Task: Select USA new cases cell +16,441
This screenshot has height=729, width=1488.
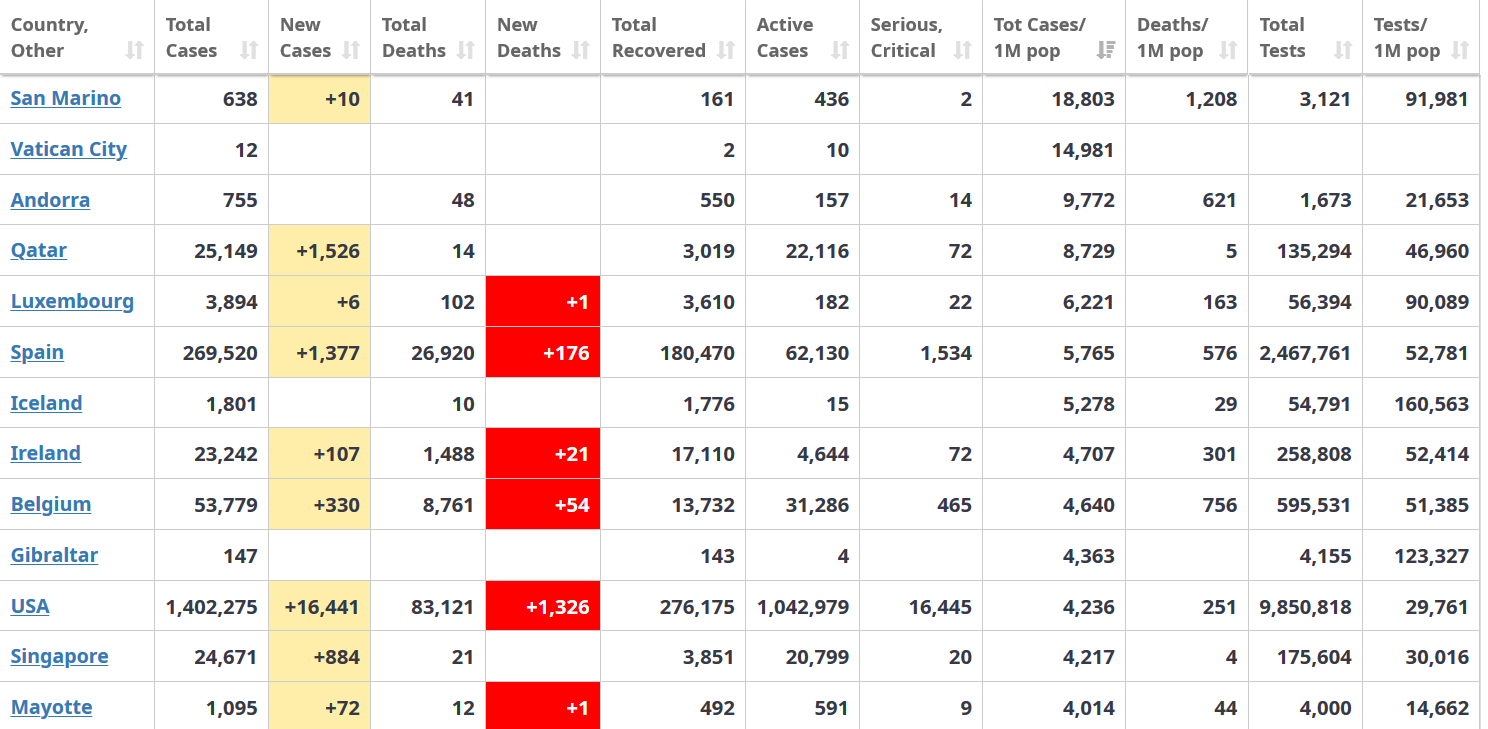Action: tap(320, 606)
